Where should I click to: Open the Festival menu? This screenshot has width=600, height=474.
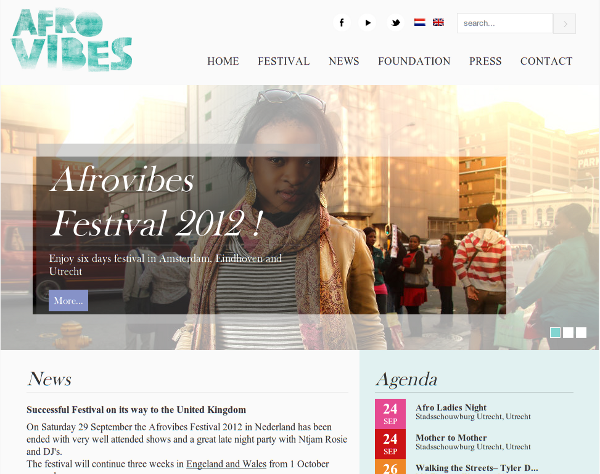click(x=284, y=61)
